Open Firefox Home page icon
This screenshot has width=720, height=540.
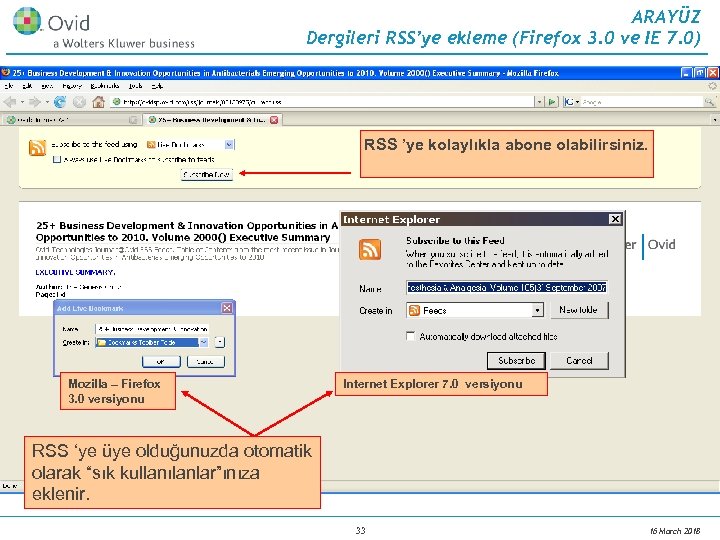pyautogui.click(x=98, y=102)
